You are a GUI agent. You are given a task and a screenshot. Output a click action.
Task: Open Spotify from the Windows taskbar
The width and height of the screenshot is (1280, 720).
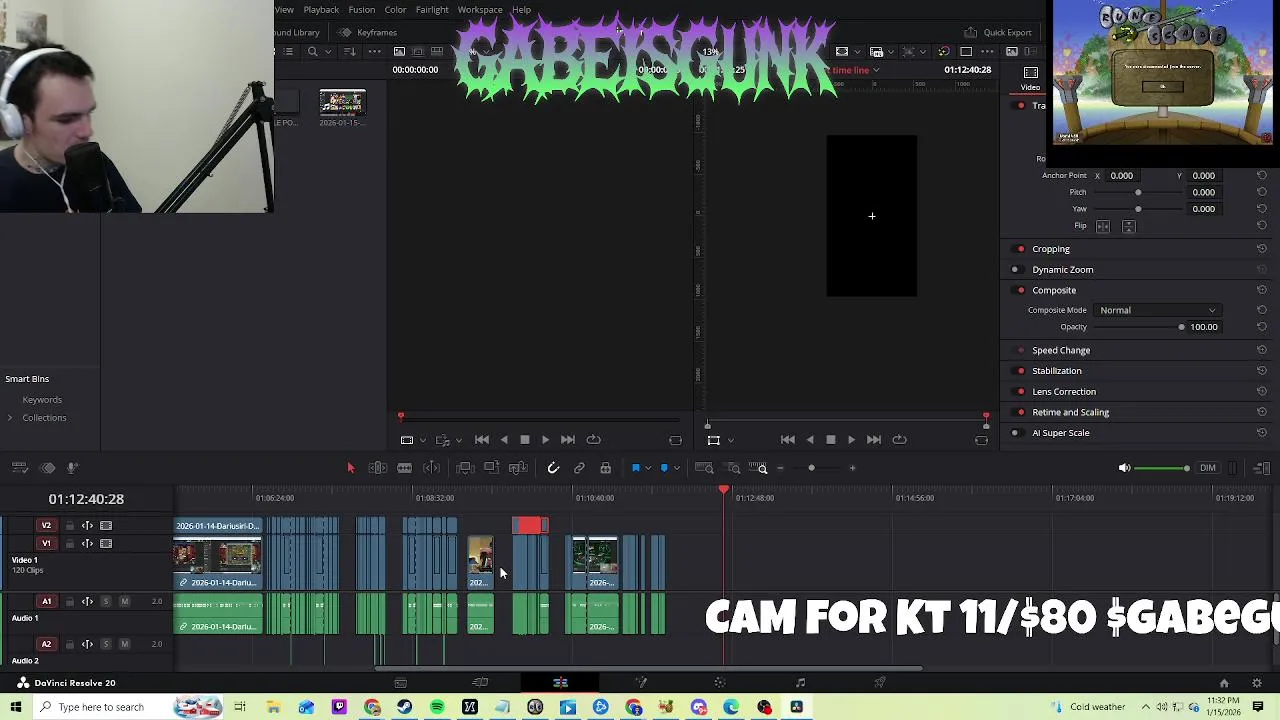(x=437, y=708)
